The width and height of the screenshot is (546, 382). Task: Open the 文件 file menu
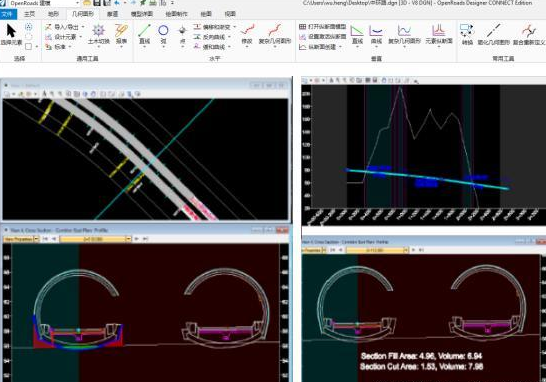[7, 14]
